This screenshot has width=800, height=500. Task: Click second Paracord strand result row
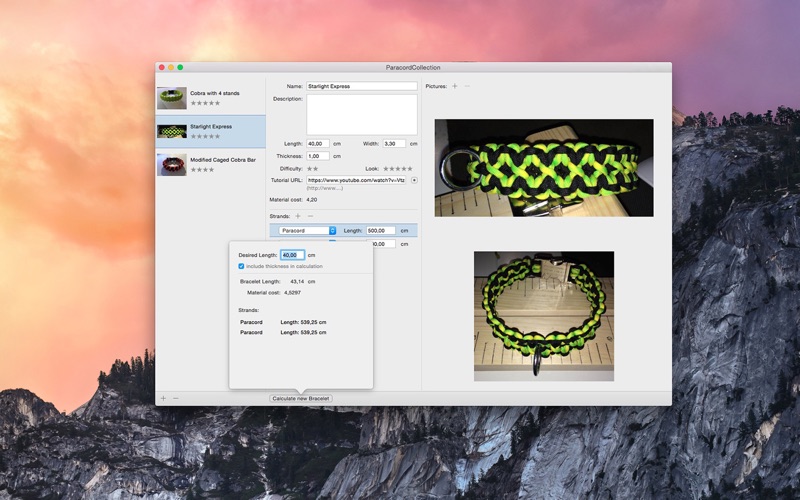coord(283,332)
